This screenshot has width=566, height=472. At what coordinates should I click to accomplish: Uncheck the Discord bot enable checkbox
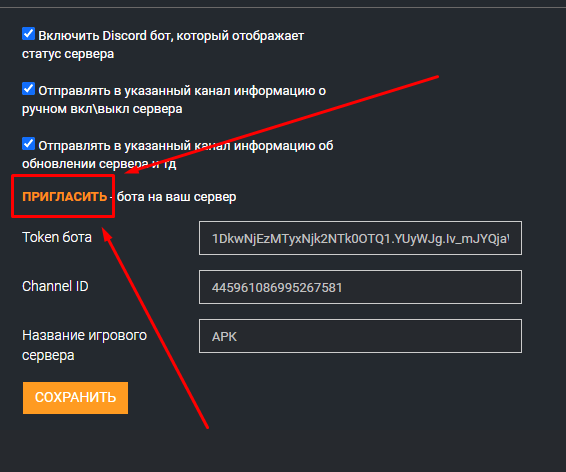click(28, 34)
